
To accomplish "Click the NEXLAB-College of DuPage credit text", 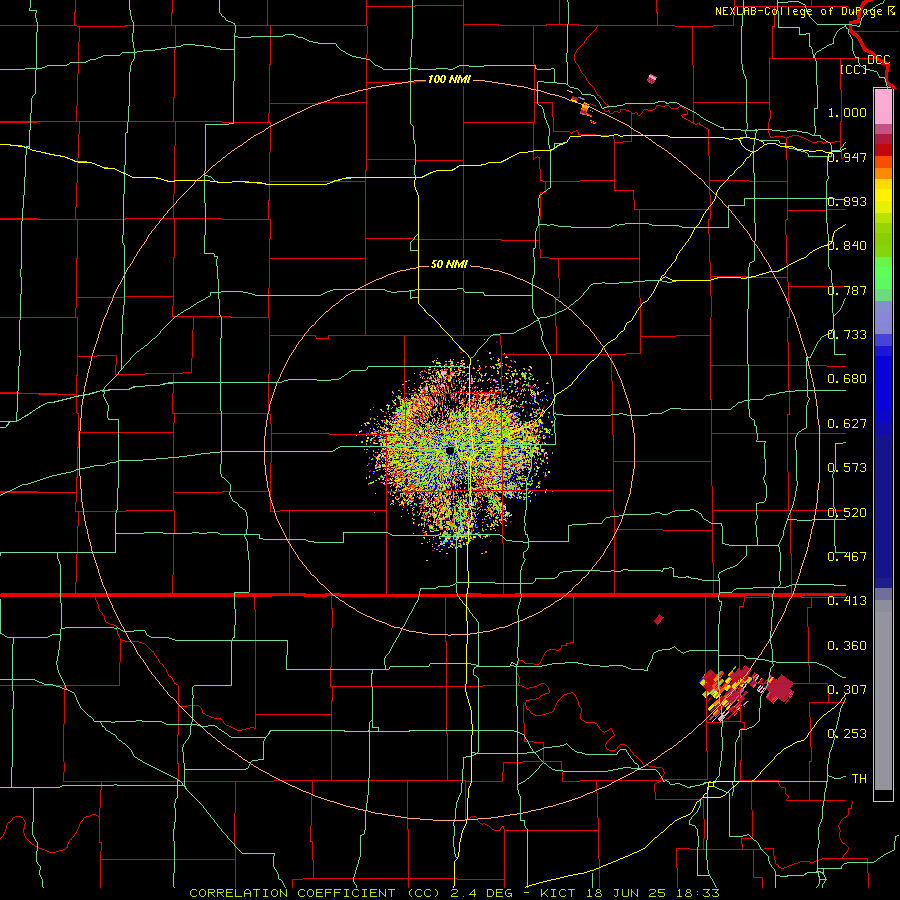I will click(805, 11).
